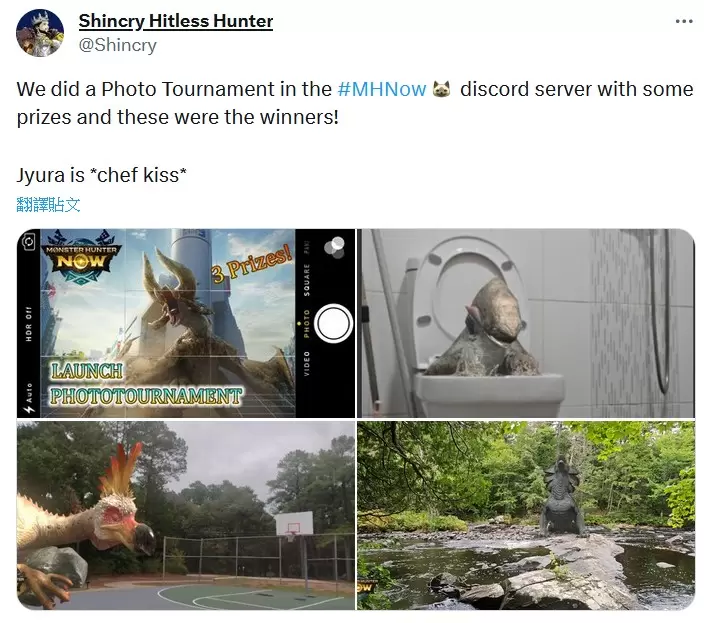Click the camera flip icon in screenshot

pos(28,242)
